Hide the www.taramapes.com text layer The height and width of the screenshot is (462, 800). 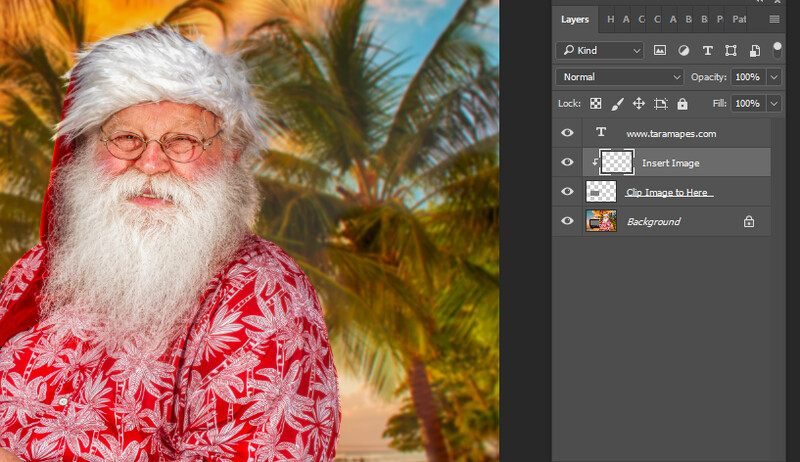pos(567,133)
